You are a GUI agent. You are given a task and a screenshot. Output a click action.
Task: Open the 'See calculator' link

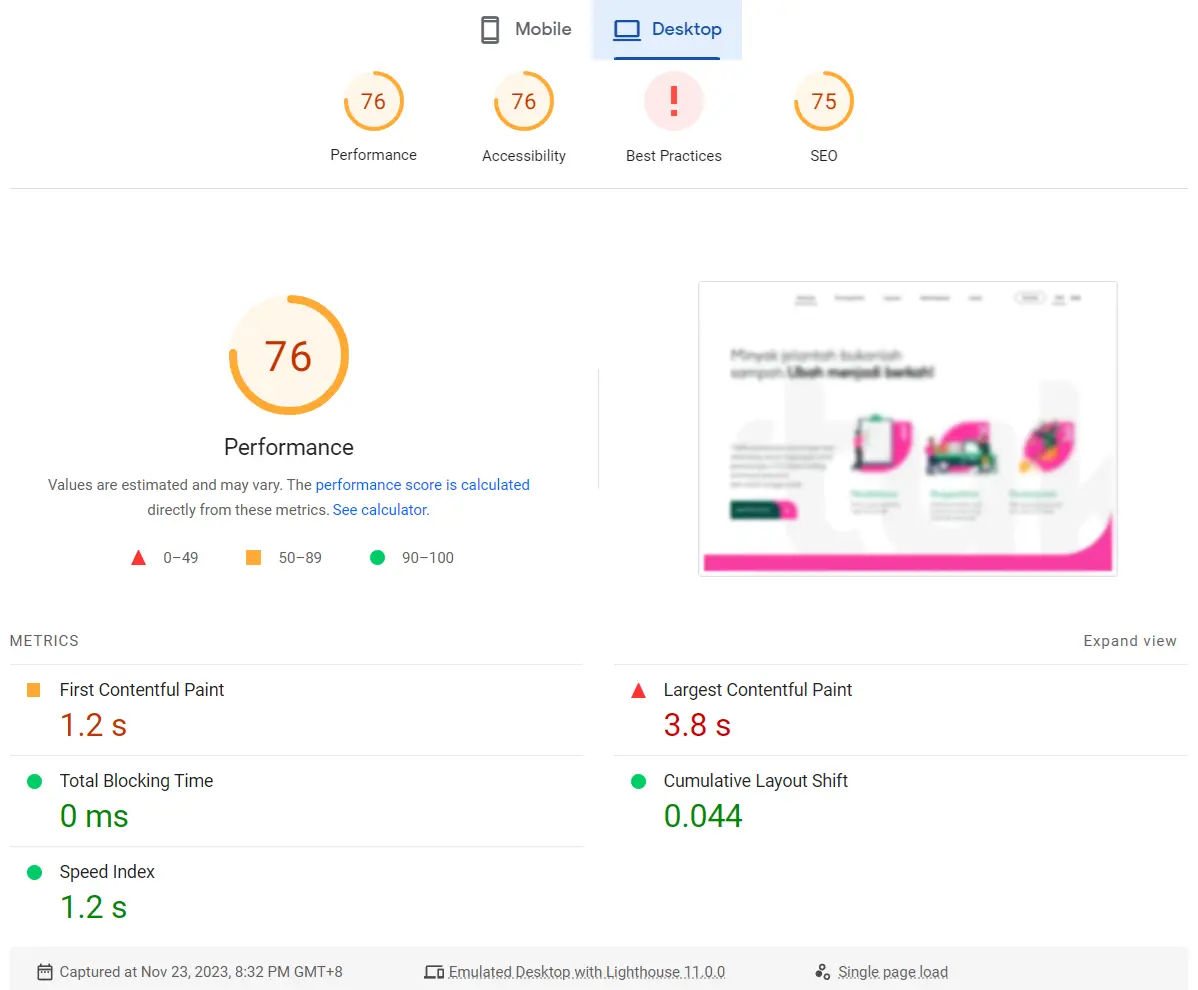[x=380, y=510]
